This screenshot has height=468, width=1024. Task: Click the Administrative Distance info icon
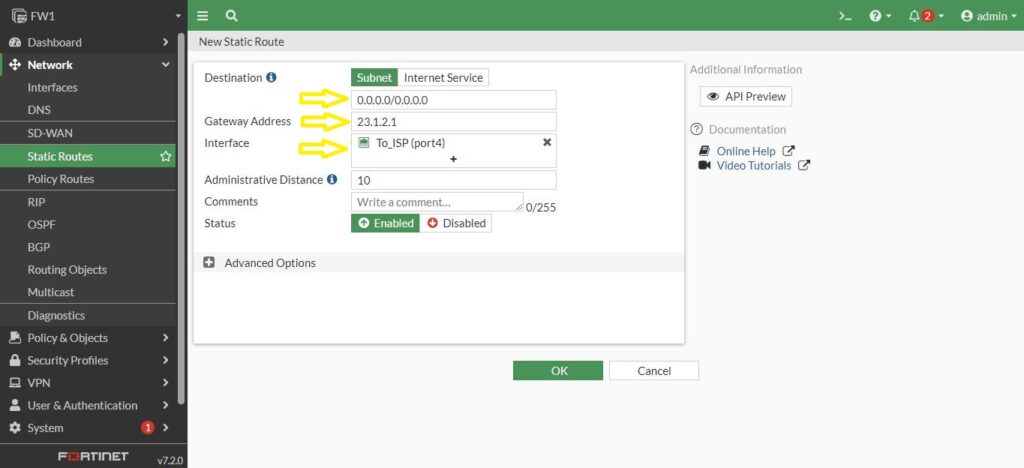[x=332, y=180]
